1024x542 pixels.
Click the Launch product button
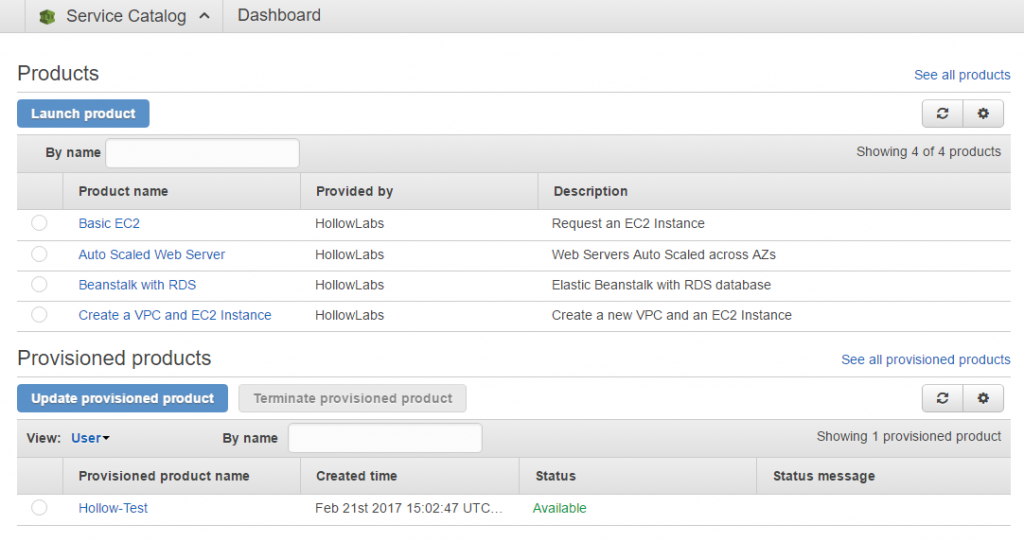(83, 114)
